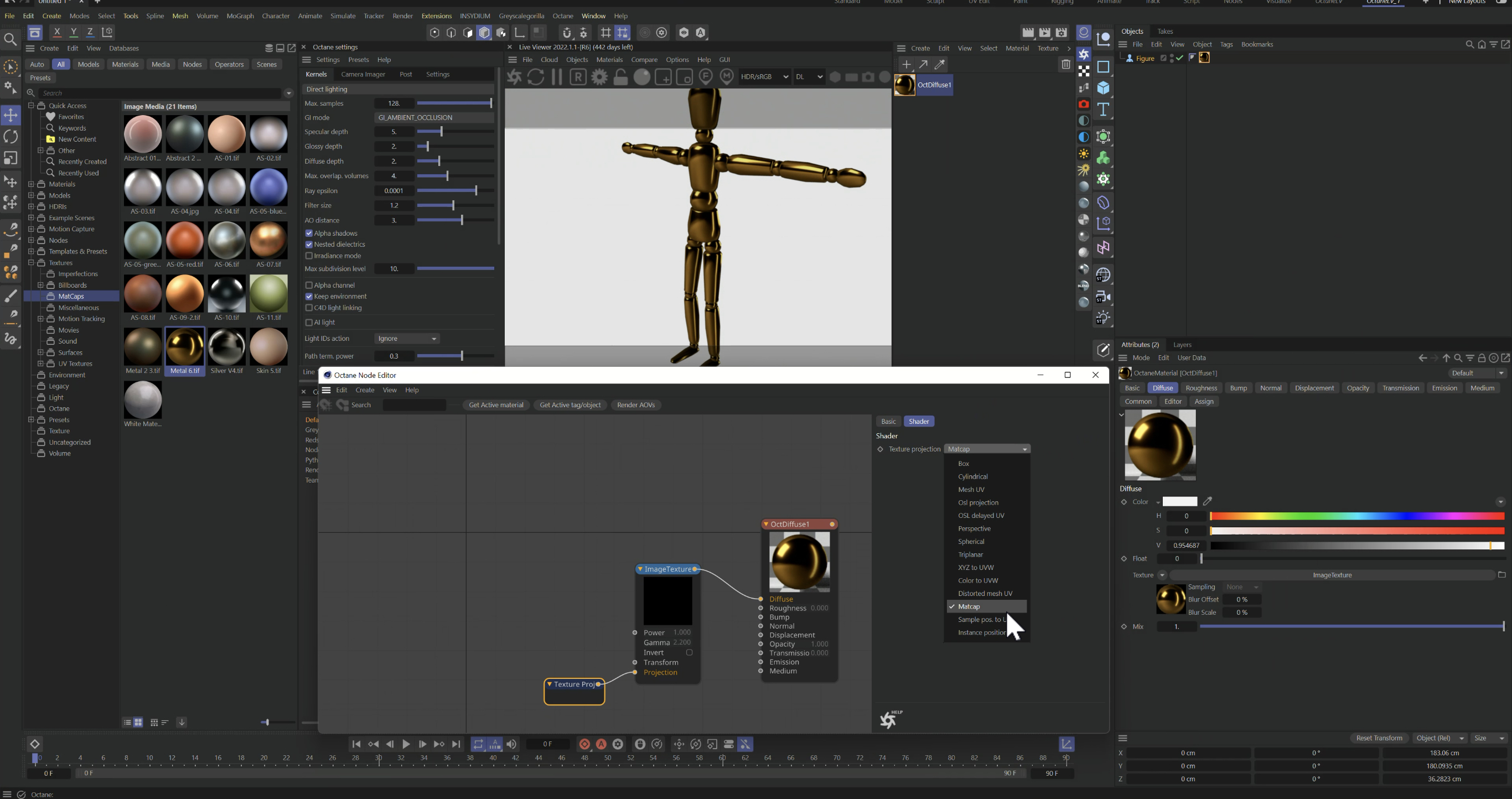The image size is (1512, 799).
Task: Click the Render AOVs button
Action: [x=635, y=405]
